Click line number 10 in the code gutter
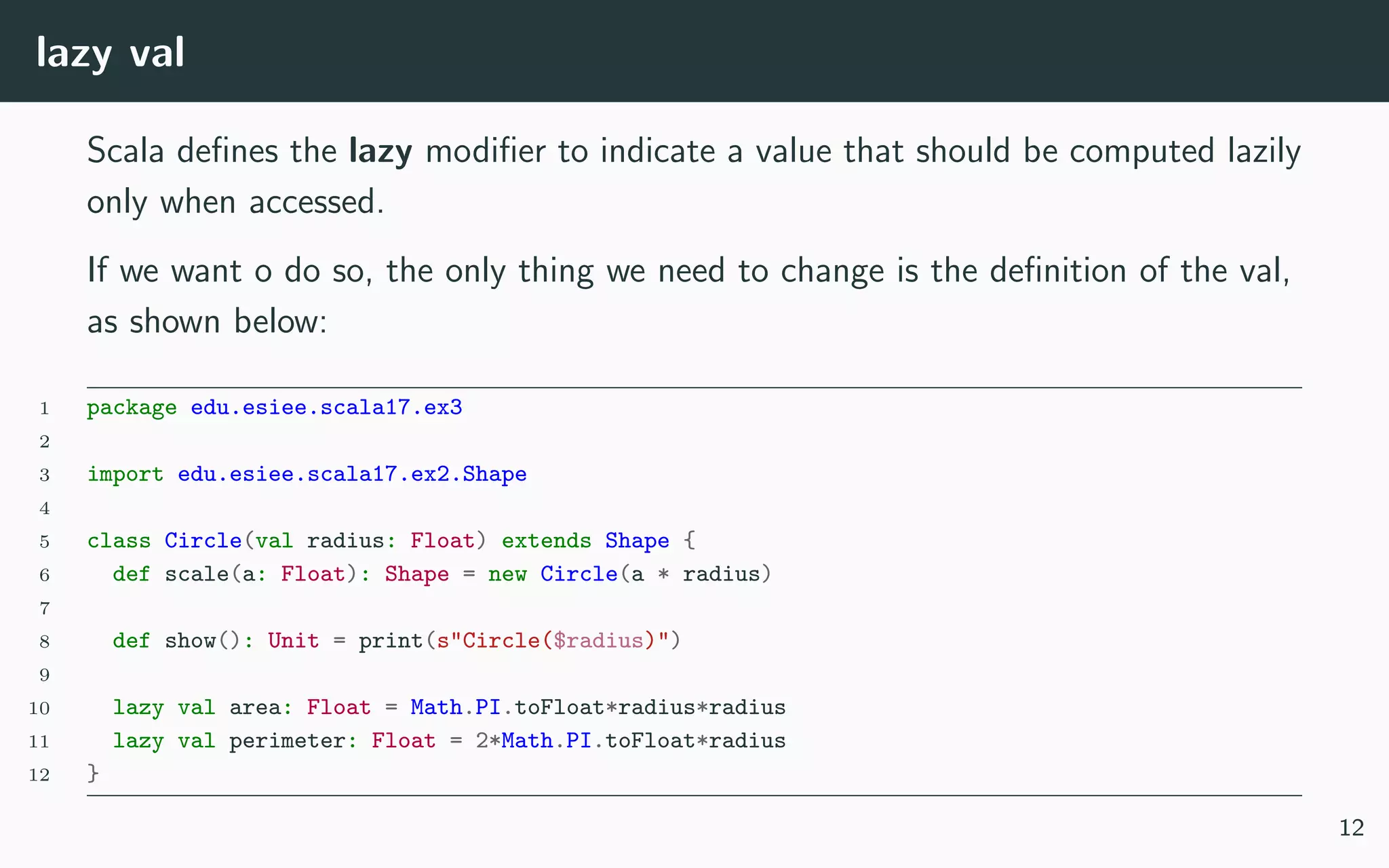This screenshot has width=1389, height=868. [x=39, y=709]
